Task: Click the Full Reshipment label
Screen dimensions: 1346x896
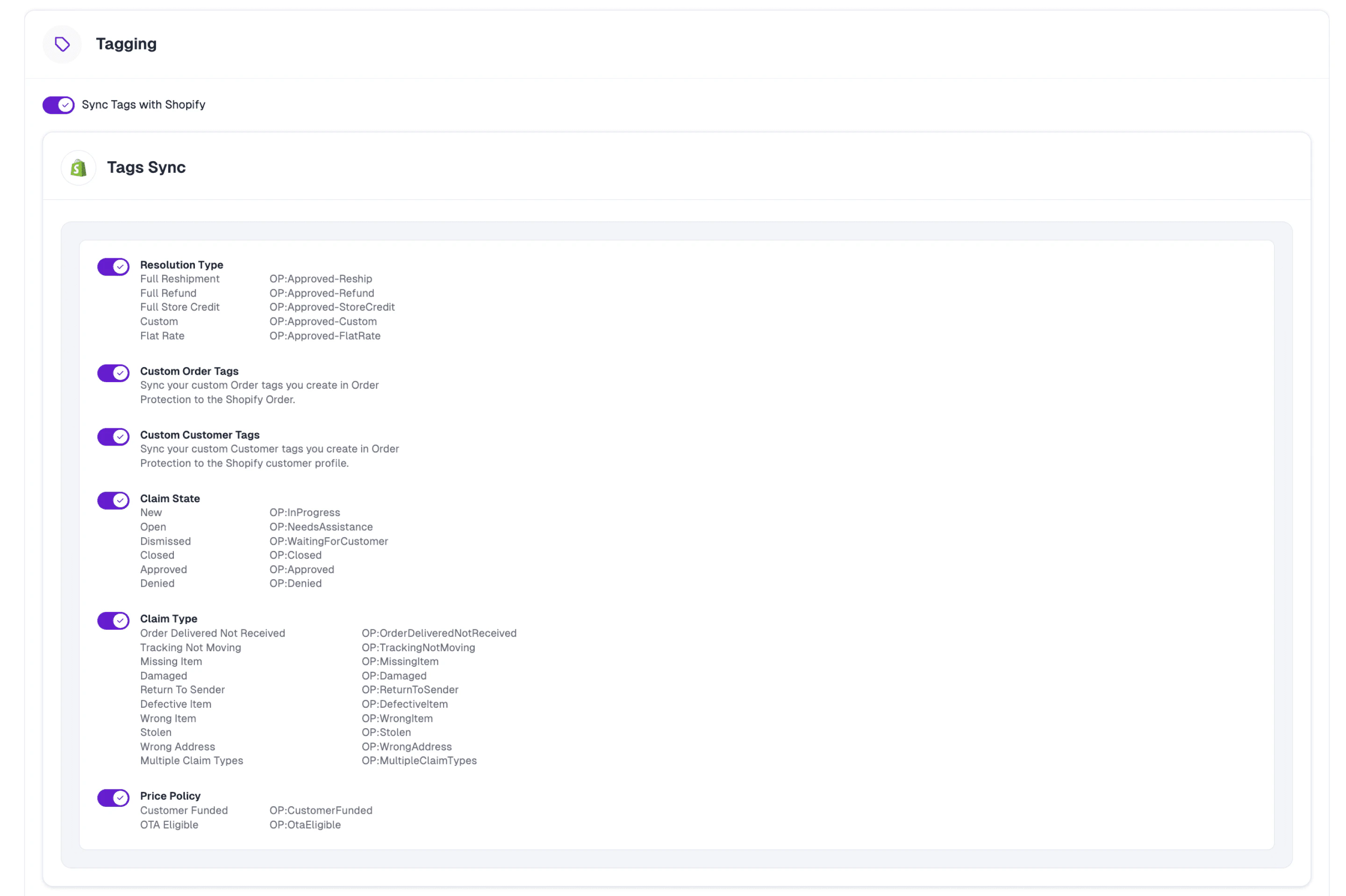Action: point(179,279)
